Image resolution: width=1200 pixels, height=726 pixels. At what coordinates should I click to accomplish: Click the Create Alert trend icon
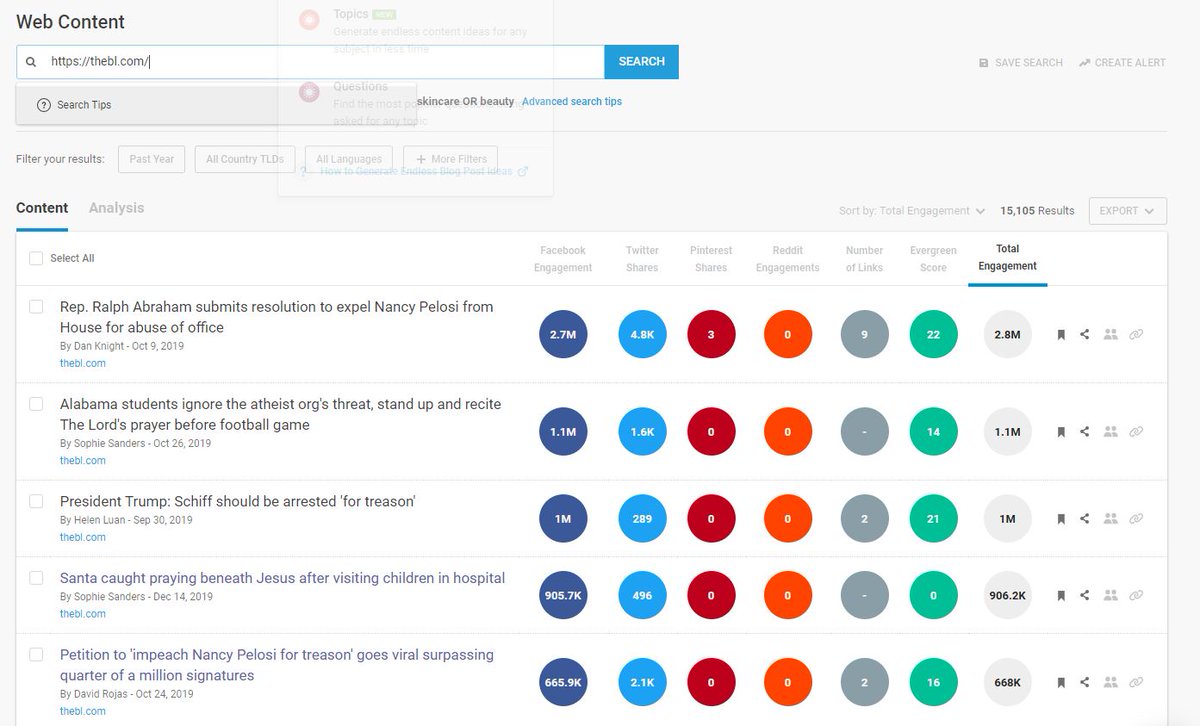click(x=1084, y=63)
